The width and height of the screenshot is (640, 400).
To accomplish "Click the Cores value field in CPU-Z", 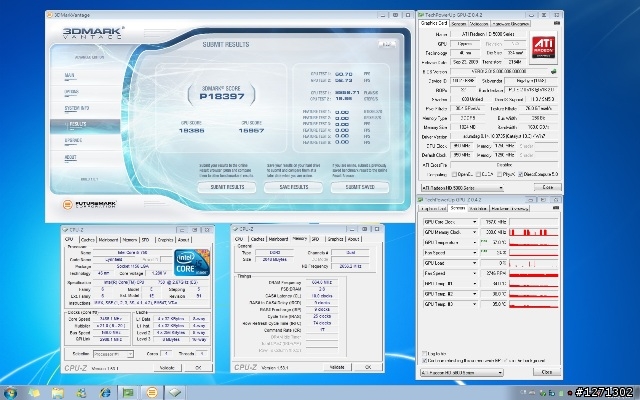I will pyautogui.click(x=166, y=354).
